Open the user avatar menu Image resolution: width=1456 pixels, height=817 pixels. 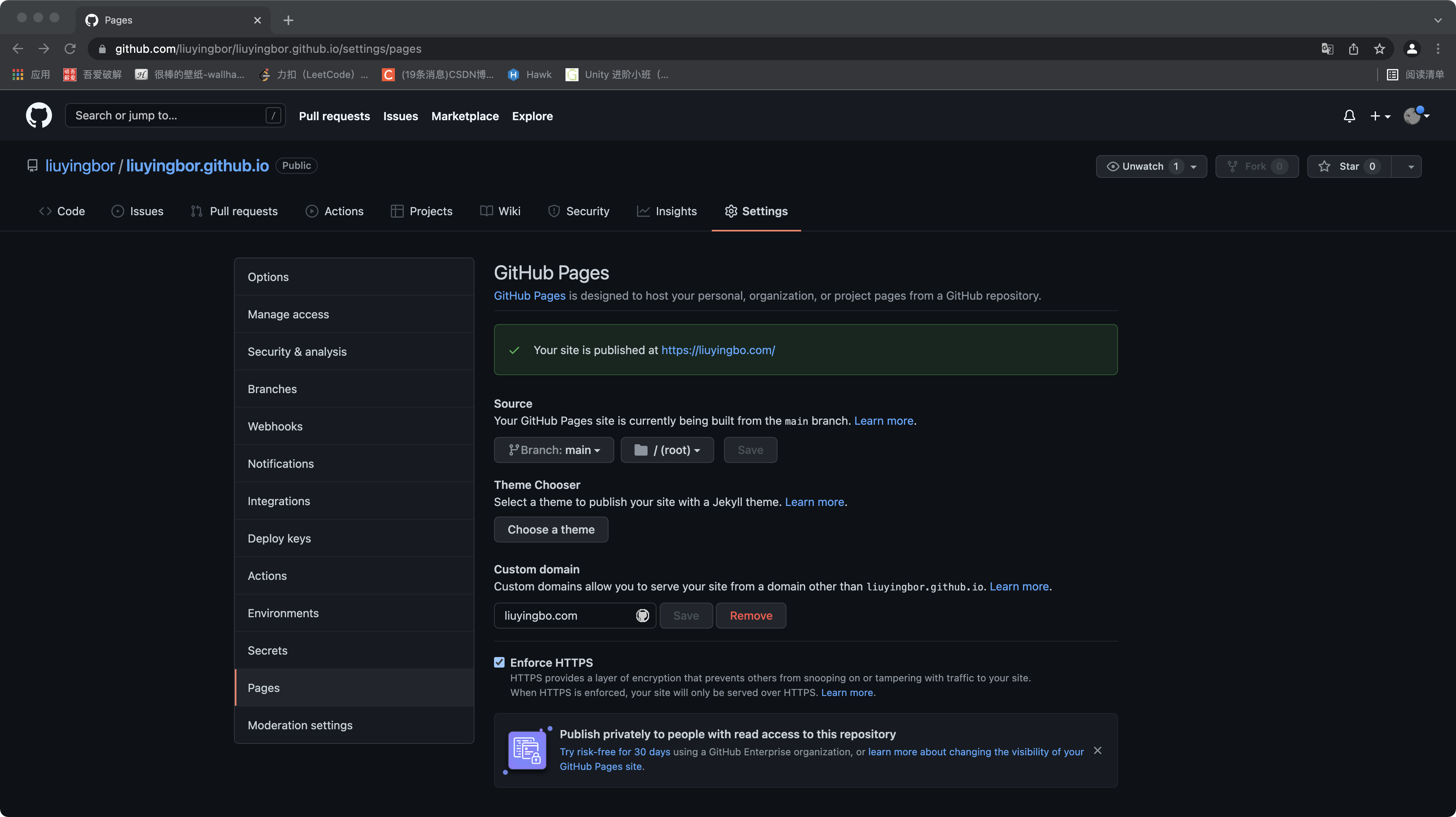point(1417,115)
